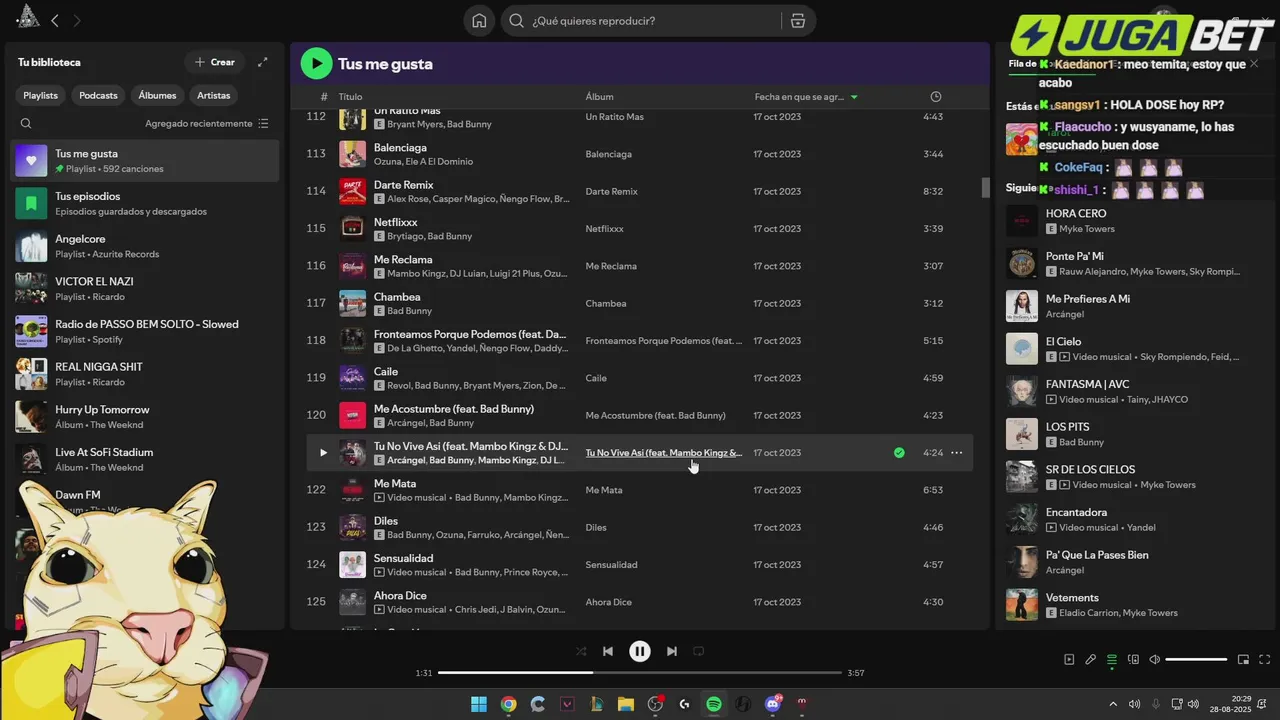The image size is (1280, 720).
Task: Open connect to a device icon
Action: (x=1133, y=660)
